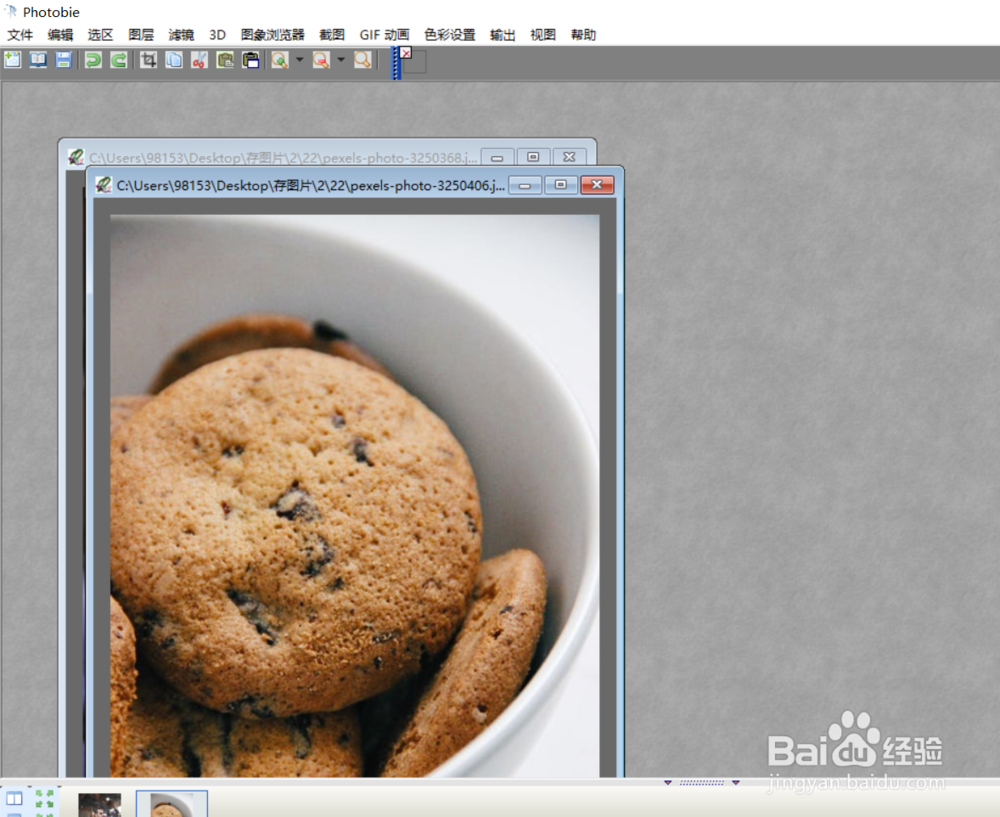
Task: Minimize the background pexels-photo-3250368 window
Action: coord(497,157)
